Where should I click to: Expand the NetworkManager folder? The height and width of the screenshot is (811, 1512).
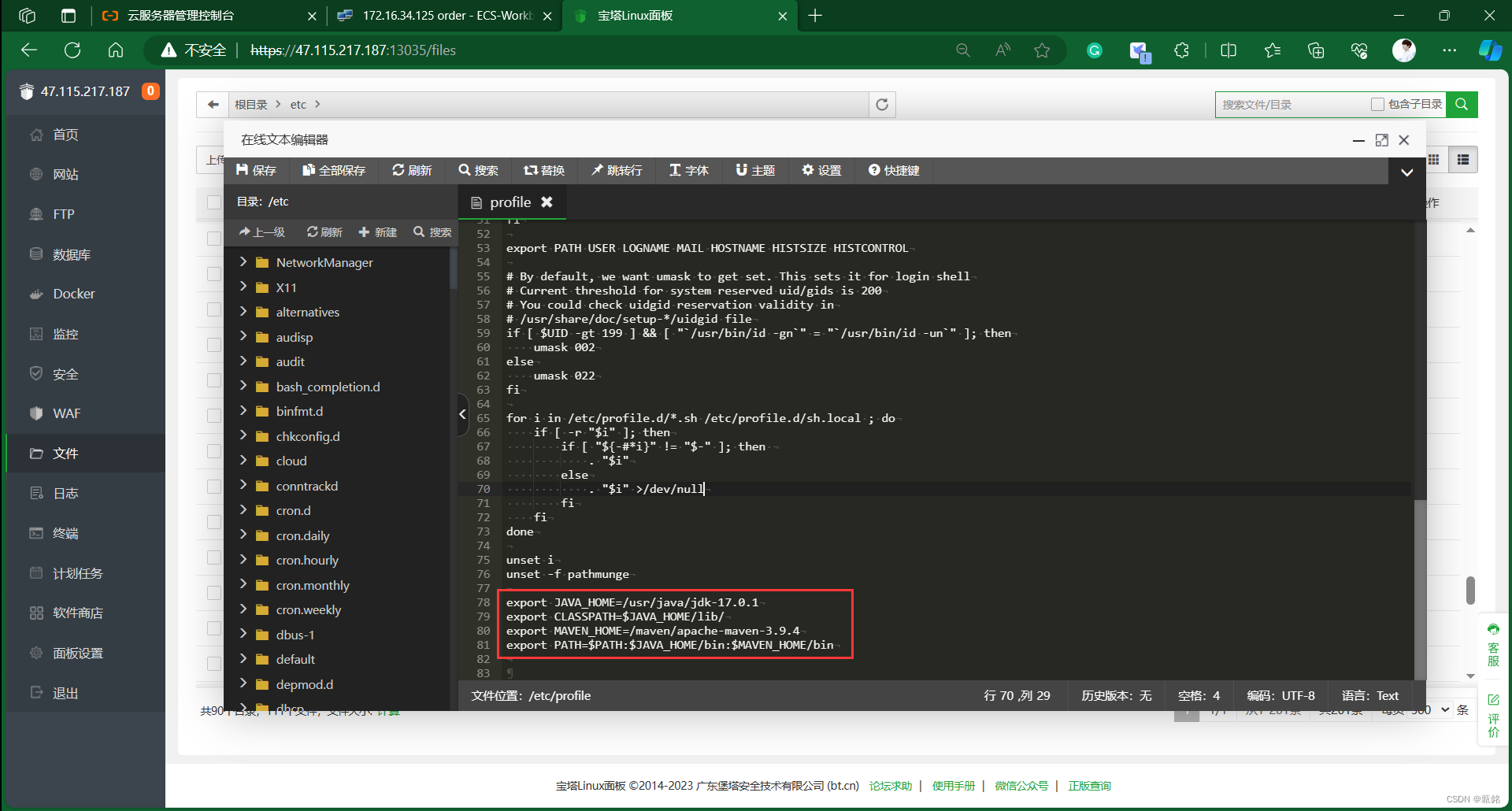[244, 262]
